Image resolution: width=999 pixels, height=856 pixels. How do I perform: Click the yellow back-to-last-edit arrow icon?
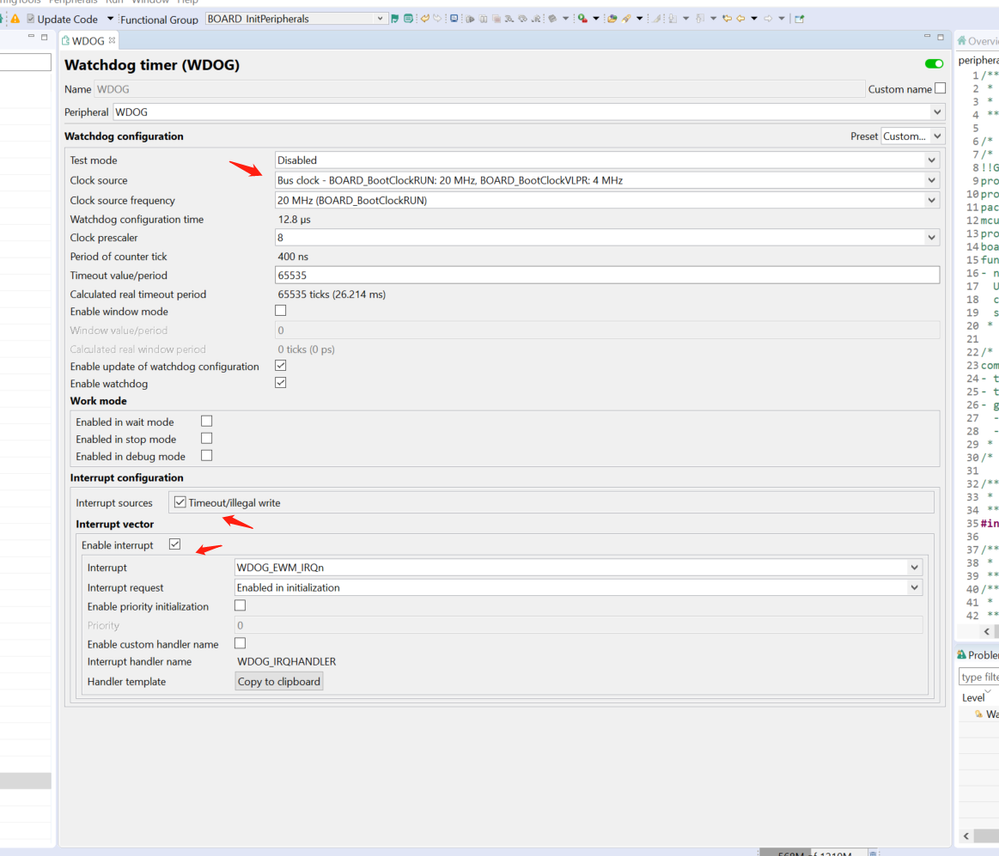(727, 18)
